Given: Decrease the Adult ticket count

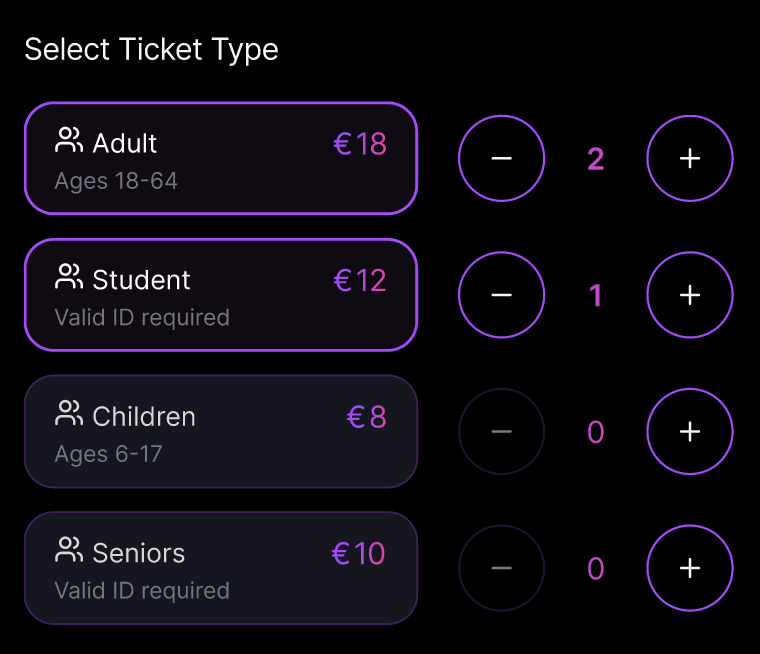Looking at the screenshot, I should (502, 159).
